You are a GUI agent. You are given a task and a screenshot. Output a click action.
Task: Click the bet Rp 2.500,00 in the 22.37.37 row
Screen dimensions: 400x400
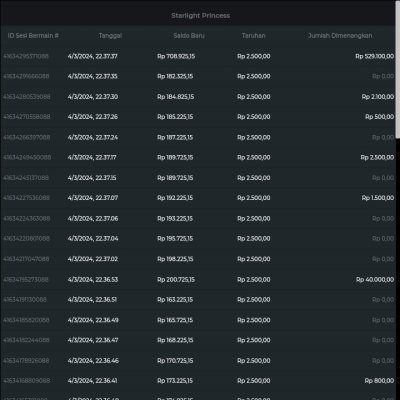(254, 56)
